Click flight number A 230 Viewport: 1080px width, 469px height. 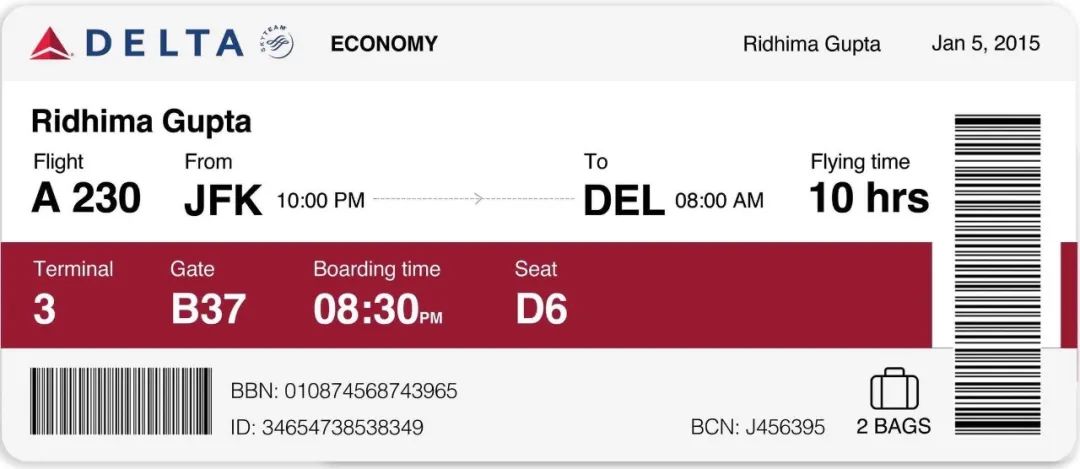(86, 199)
